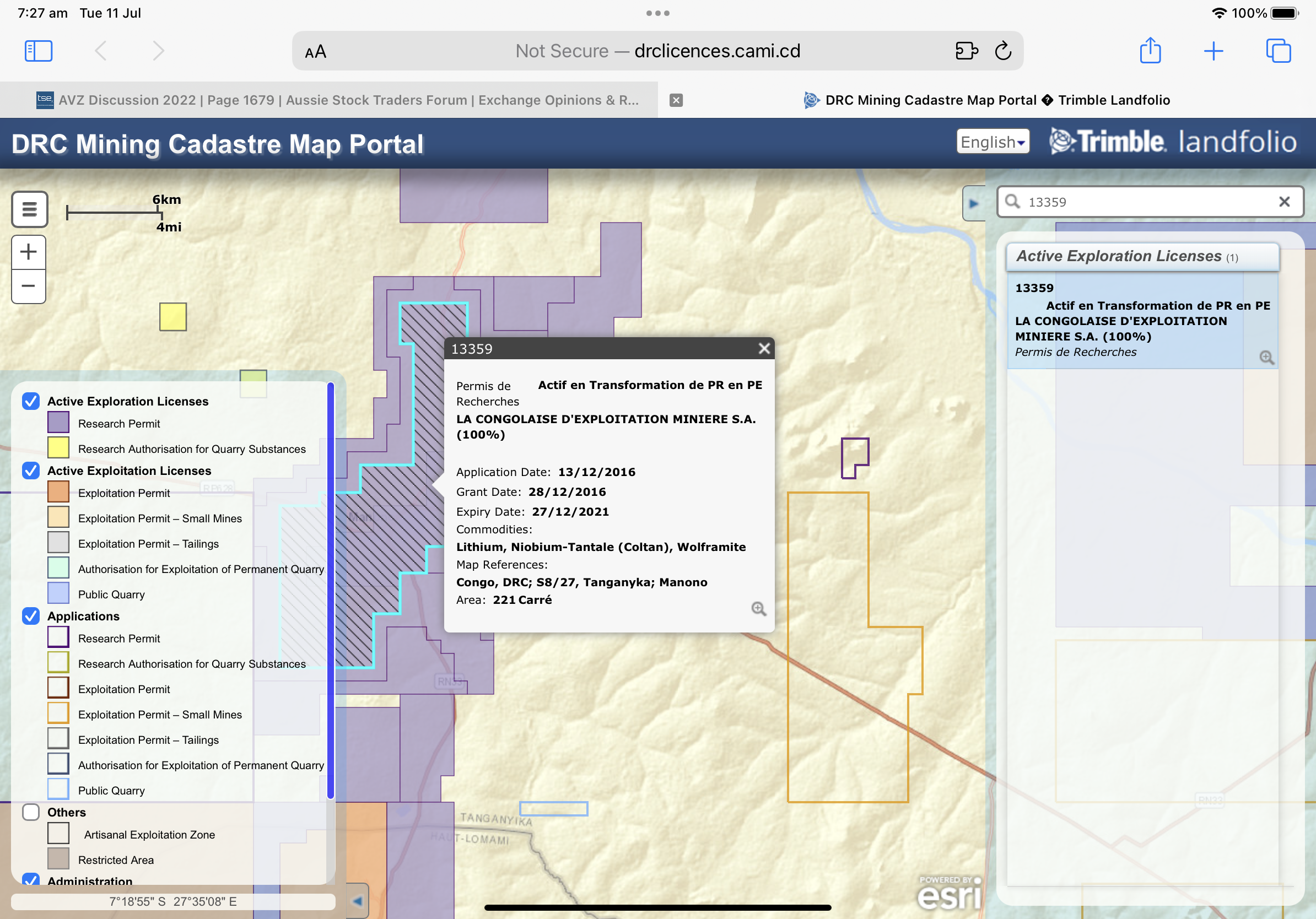This screenshot has height=919, width=1316.
Task: Click green Permanent Quarry authorisation swatch
Action: [58, 568]
